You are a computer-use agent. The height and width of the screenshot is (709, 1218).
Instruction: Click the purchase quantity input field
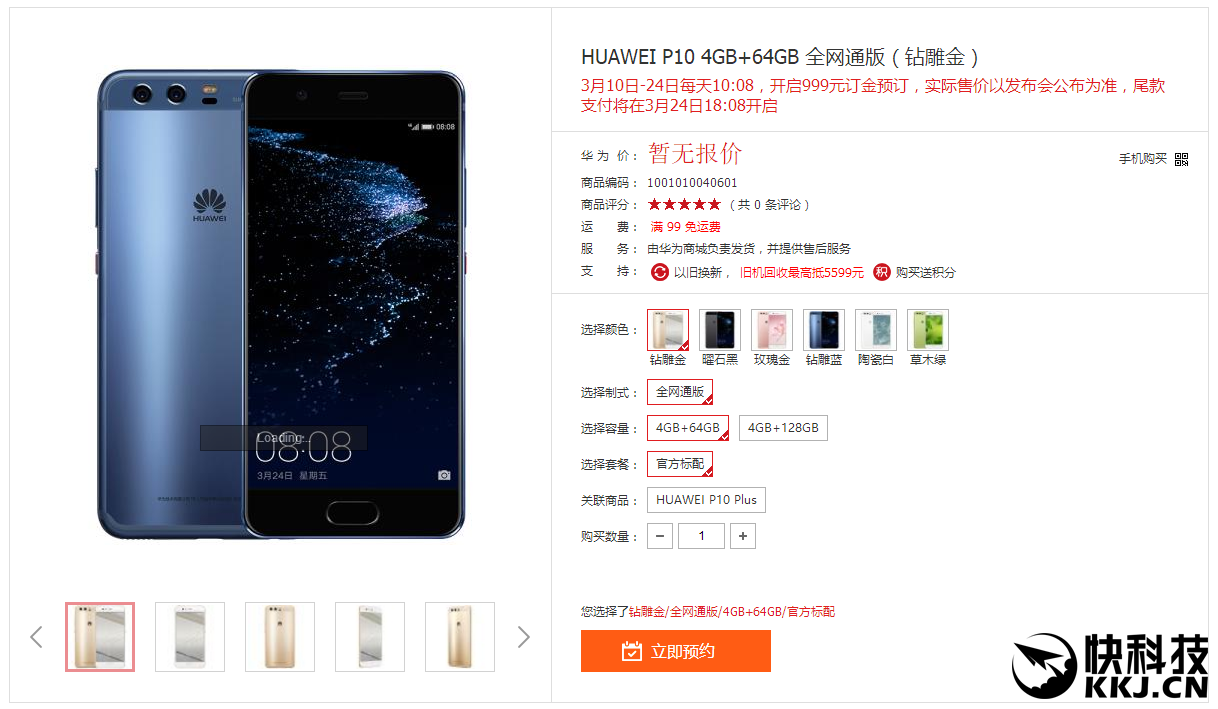tap(701, 536)
